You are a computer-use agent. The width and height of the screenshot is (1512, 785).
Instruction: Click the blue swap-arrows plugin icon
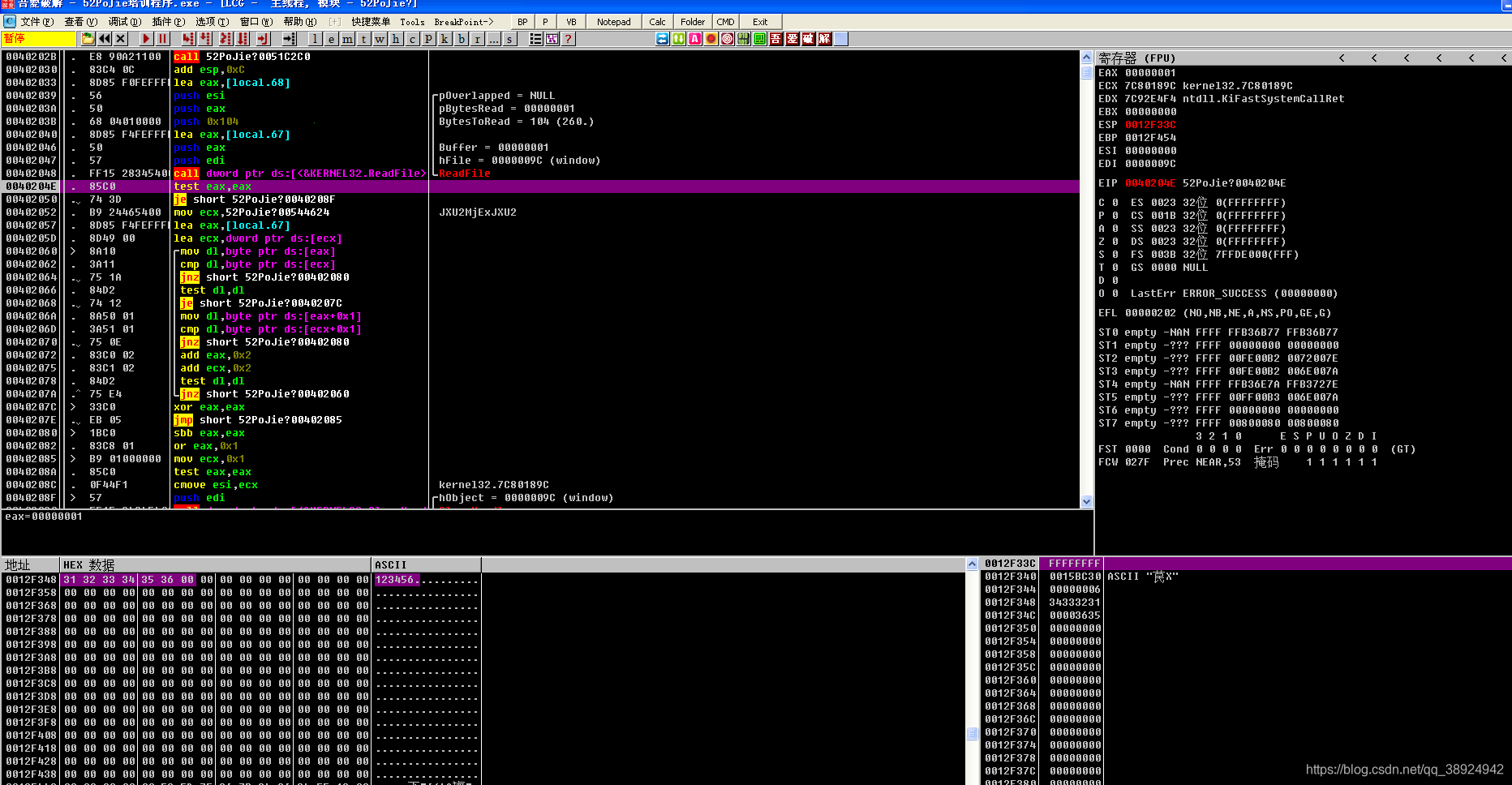pos(663,39)
